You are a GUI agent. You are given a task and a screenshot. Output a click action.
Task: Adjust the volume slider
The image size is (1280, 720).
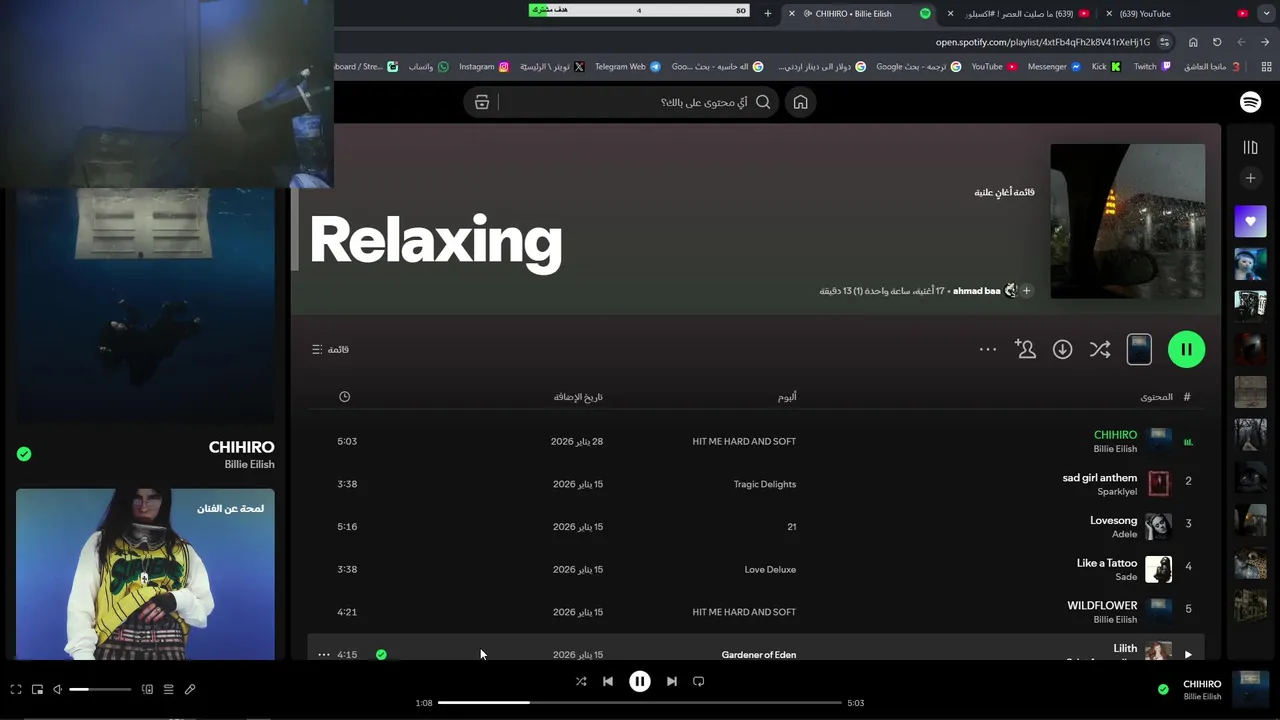(100, 689)
